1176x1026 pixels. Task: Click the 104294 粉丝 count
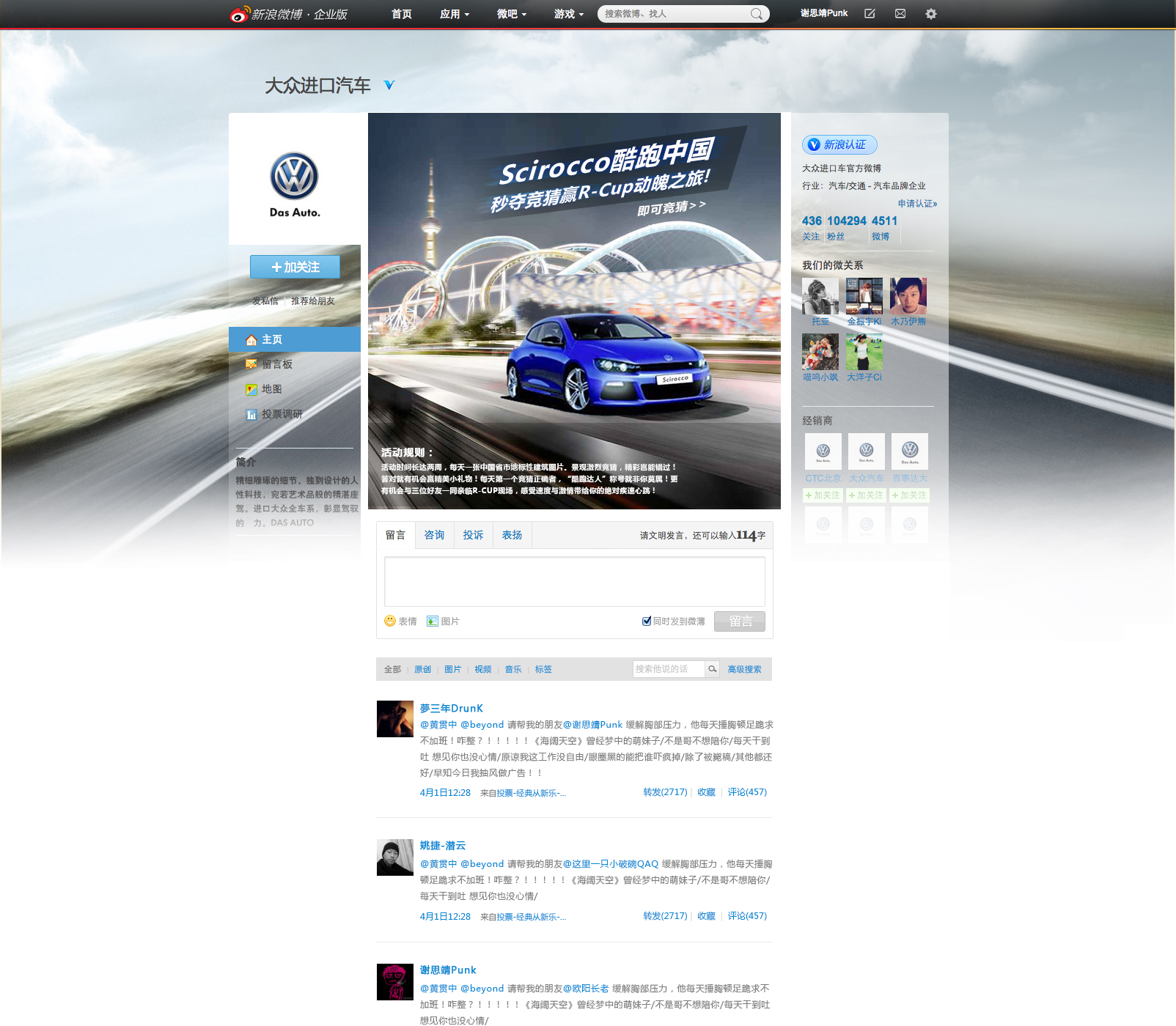point(847,227)
